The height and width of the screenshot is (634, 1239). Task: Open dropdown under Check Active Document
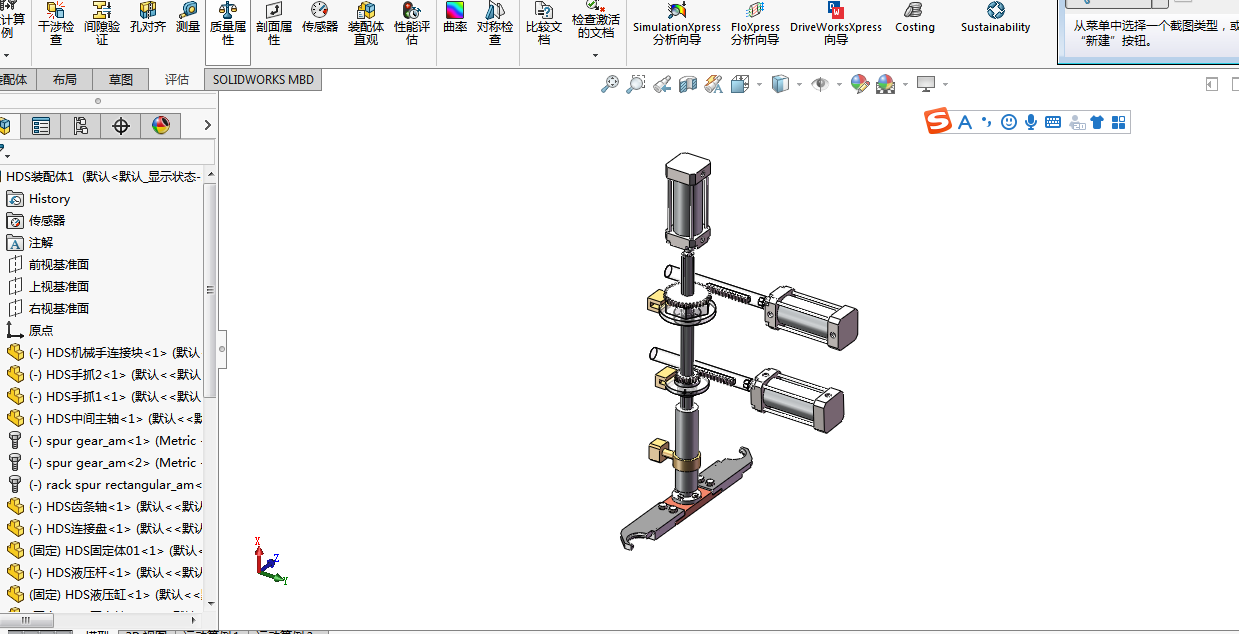(x=595, y=55)
